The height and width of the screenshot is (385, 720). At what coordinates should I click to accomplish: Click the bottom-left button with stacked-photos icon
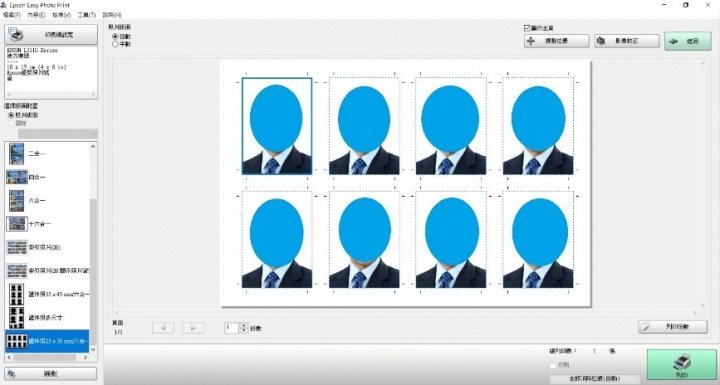pos(51,374)
